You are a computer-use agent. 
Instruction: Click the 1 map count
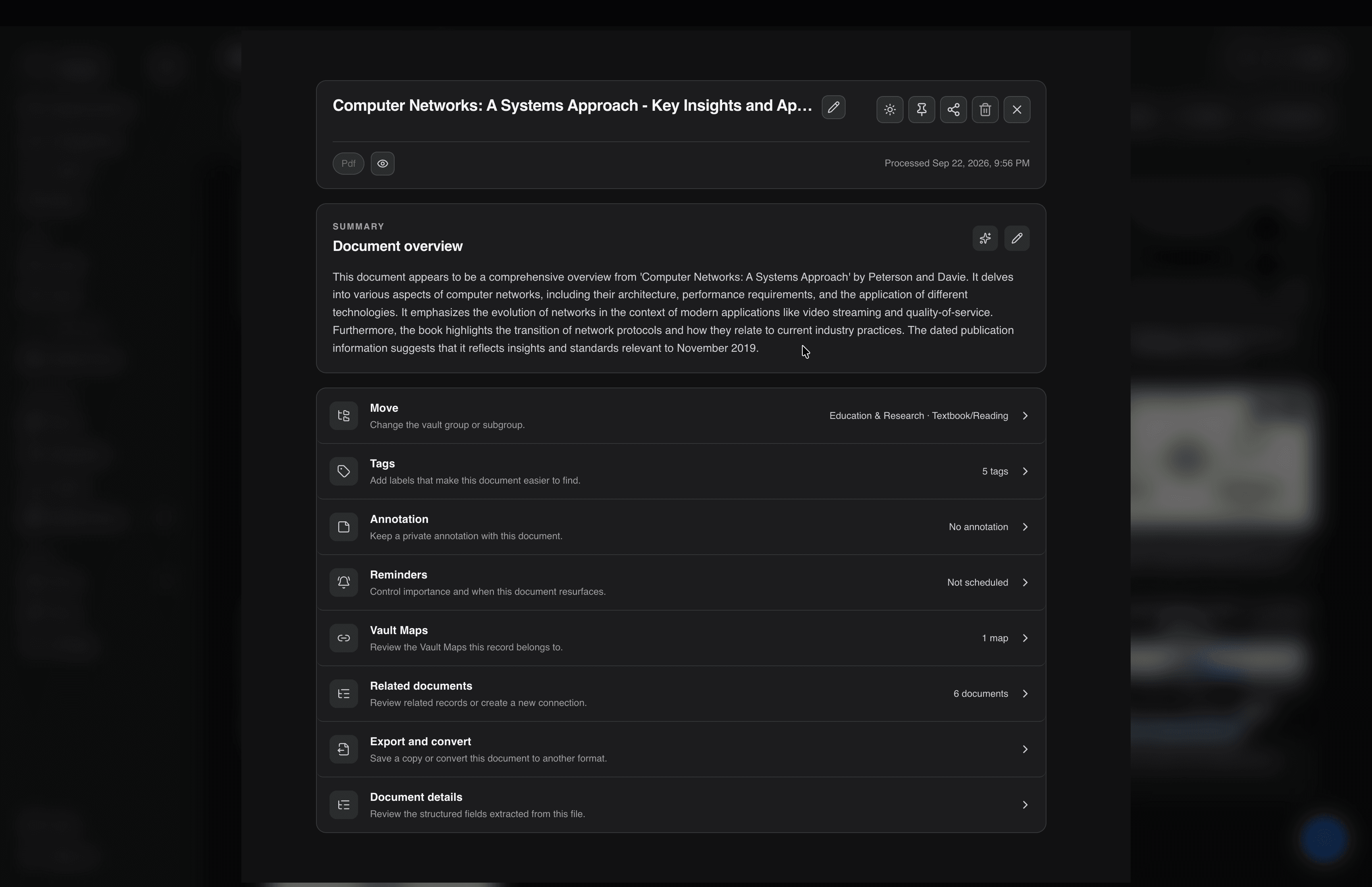click(x=995, y=638)
